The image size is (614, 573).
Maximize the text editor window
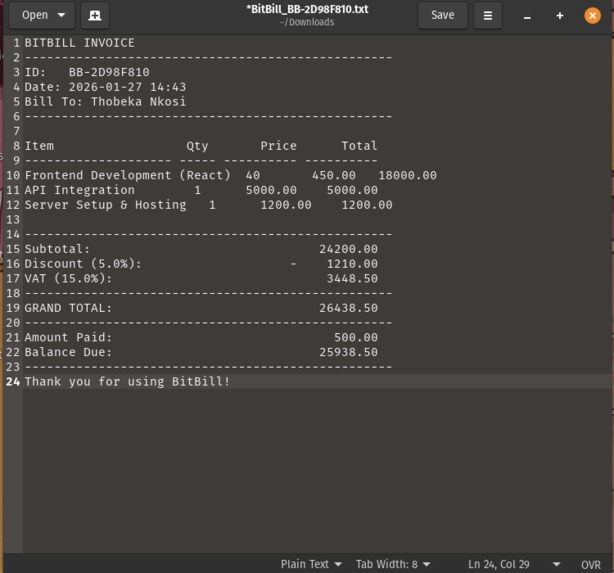pyautogui.click(x=560, y=16)
